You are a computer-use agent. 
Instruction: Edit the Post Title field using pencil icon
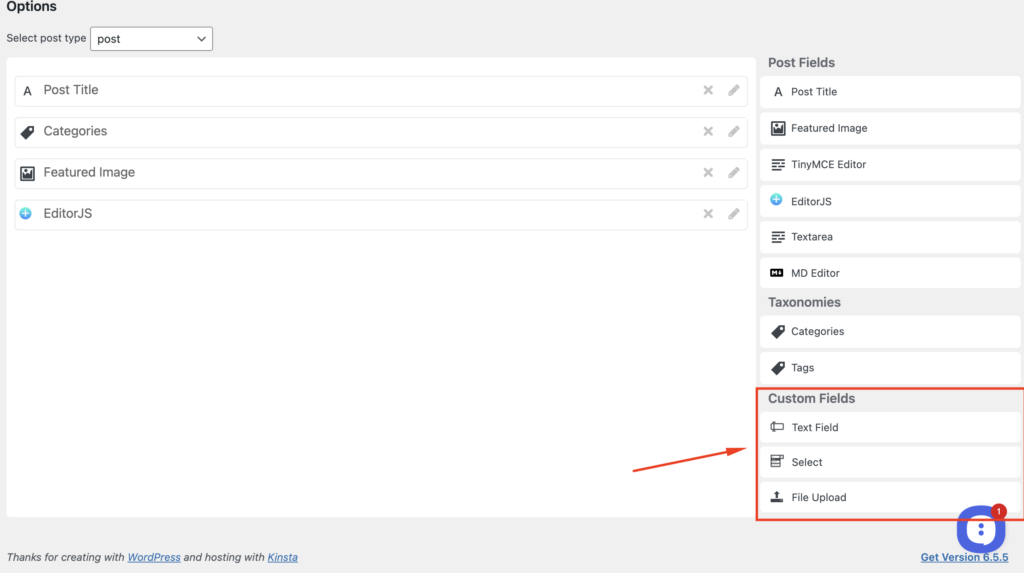[734, 90]
